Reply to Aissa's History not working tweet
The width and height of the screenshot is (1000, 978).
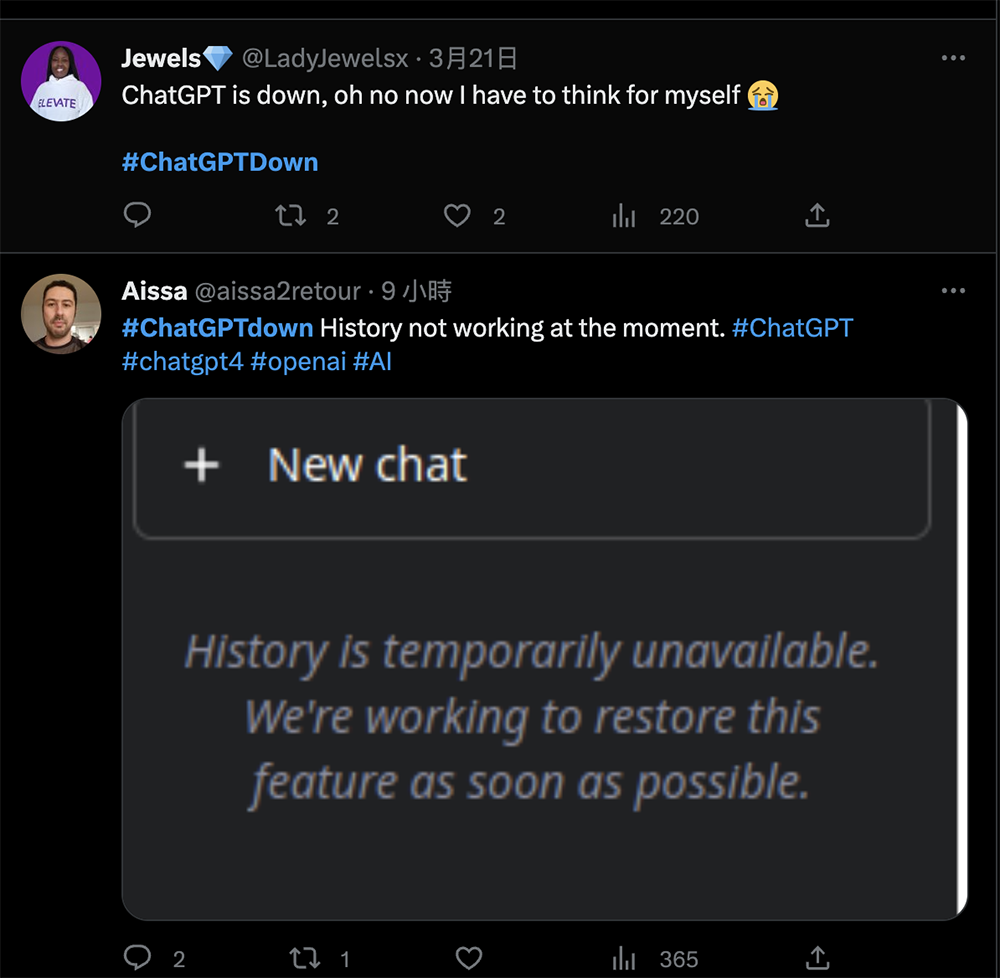point(137,959)
